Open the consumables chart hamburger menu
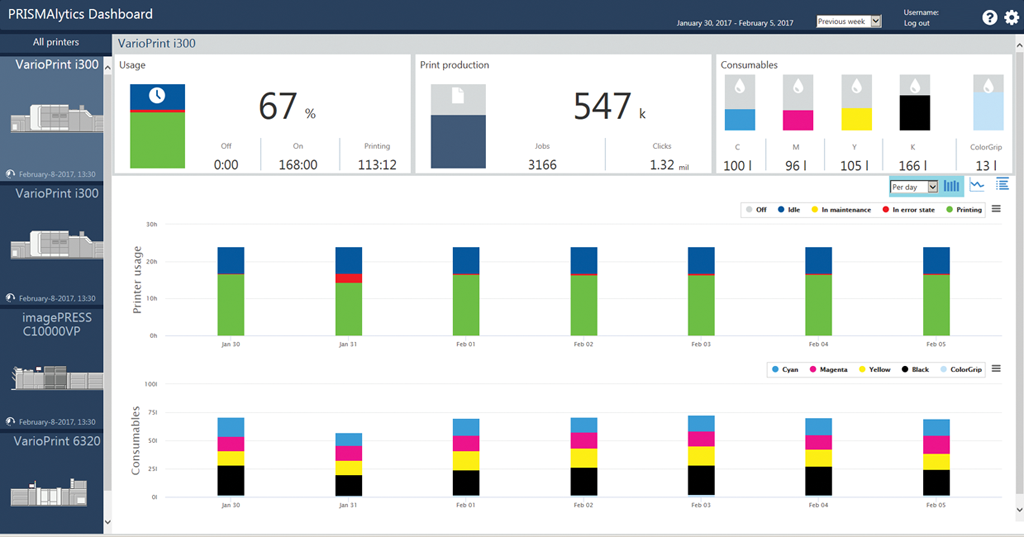 pyautogui.click(x=996, y=369)
